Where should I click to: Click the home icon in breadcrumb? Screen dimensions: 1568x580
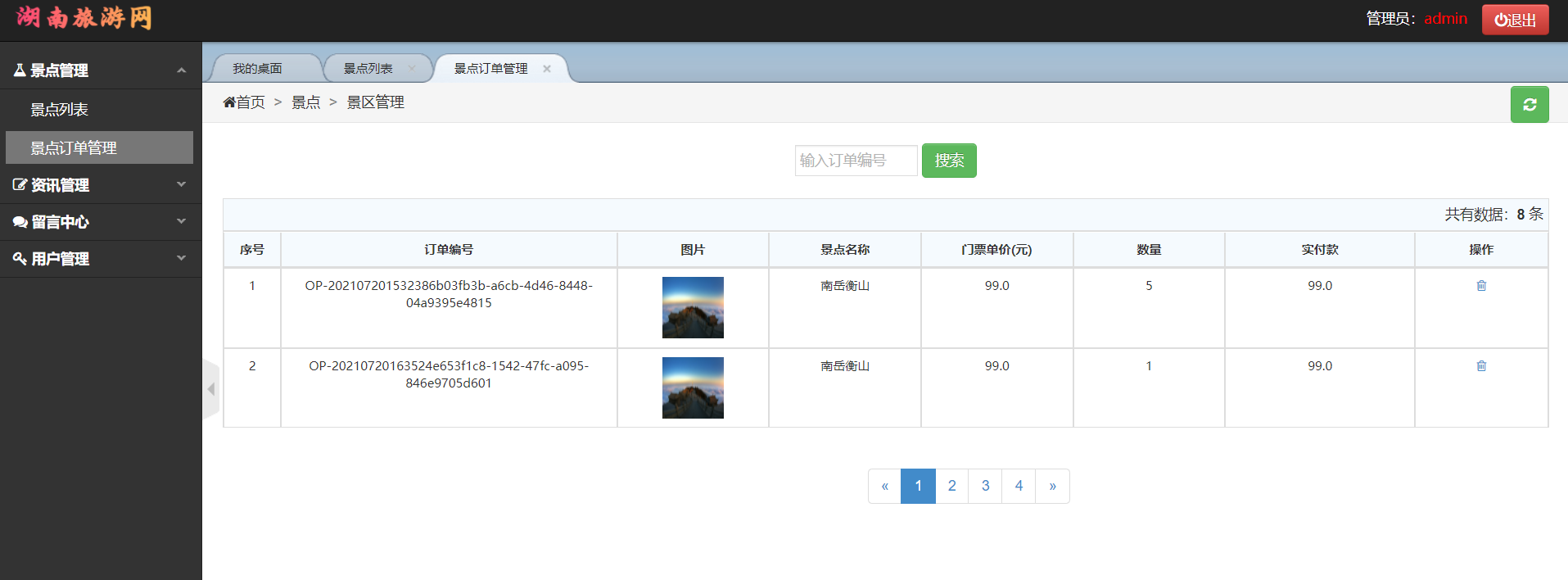(229, 102)
